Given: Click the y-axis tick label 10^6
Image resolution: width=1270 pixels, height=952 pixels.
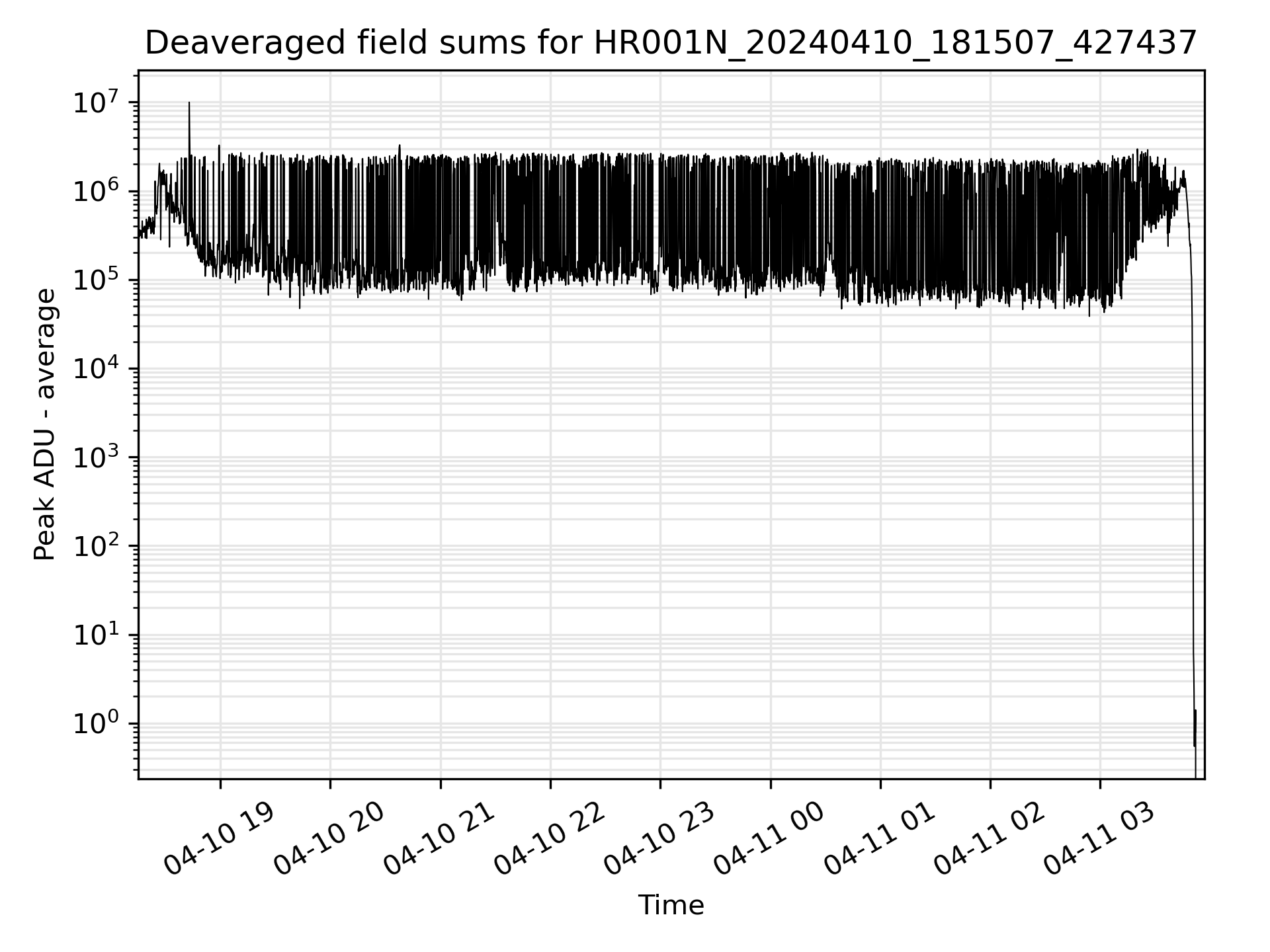Looking at the screenshot, I should 97,190.
